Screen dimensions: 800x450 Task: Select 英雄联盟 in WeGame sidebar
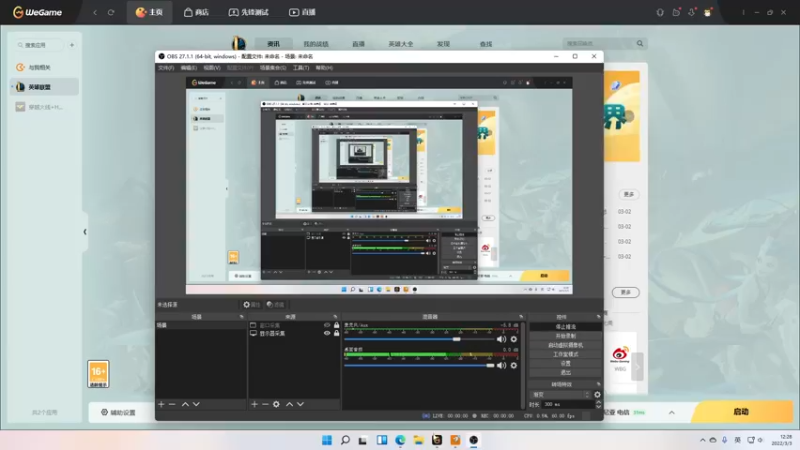(x=44, y=87)
